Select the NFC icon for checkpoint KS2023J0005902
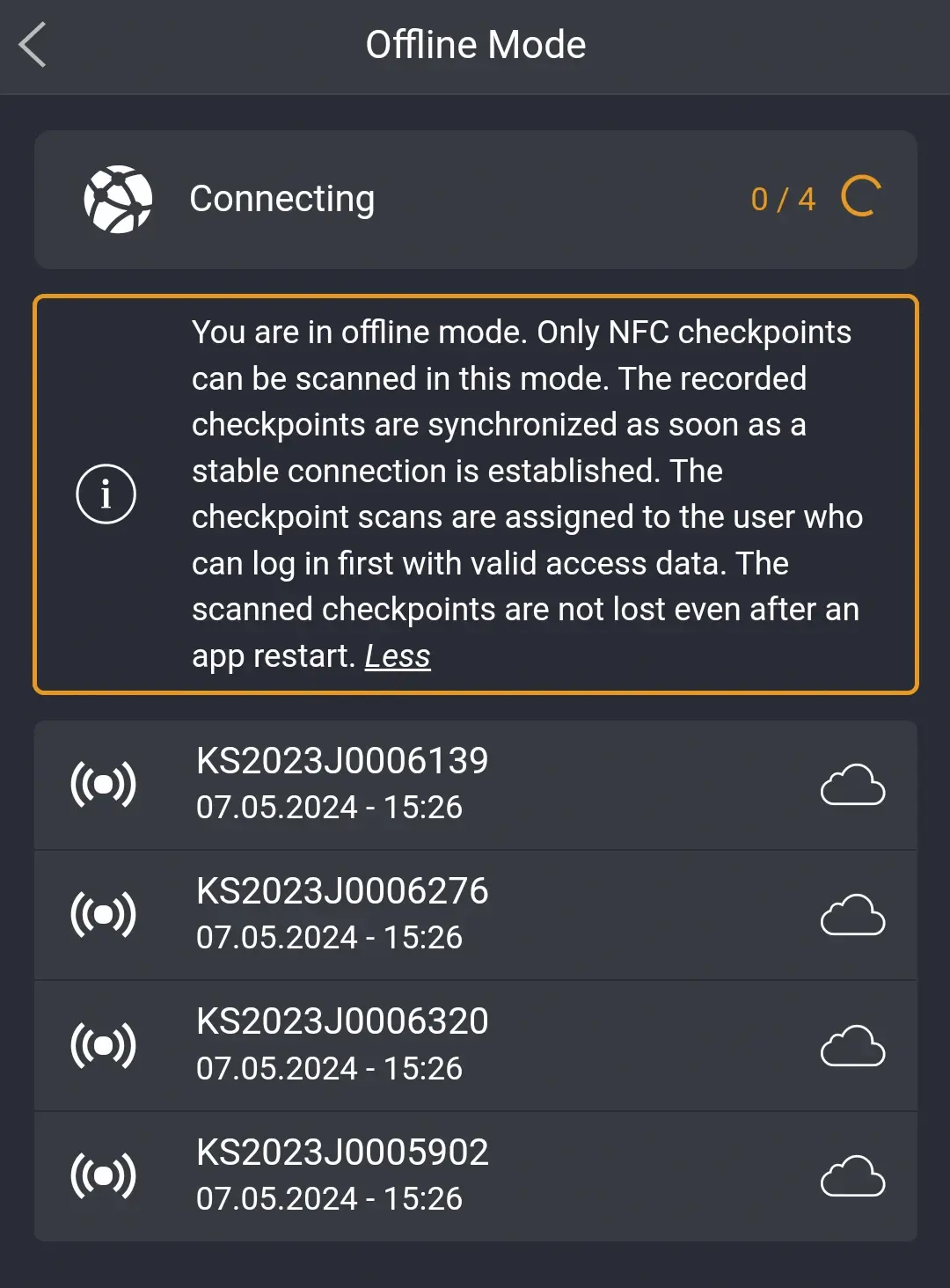The image size is (950, 1288). coord(103,1174)
